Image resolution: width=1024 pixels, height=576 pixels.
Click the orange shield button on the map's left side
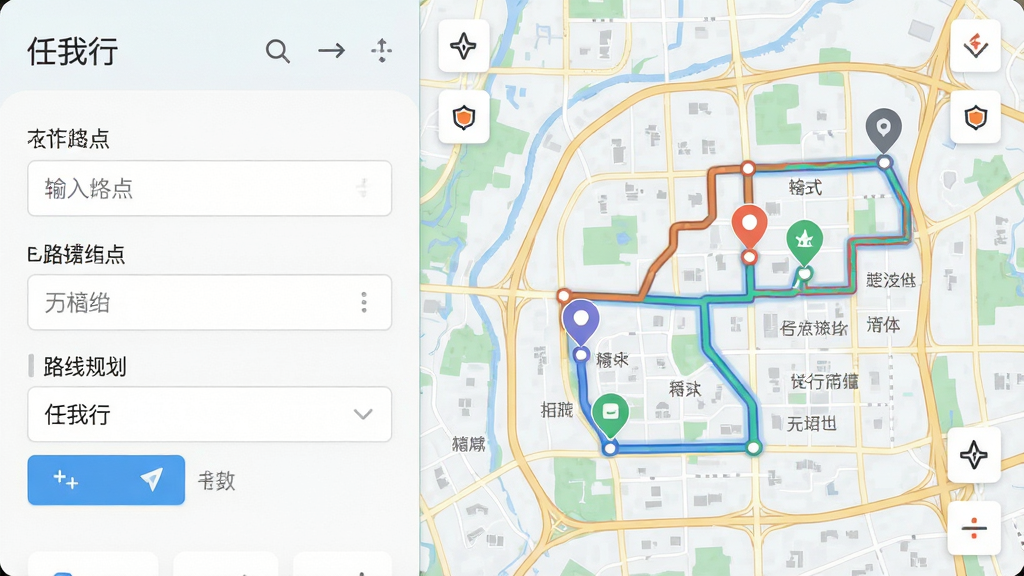[x=464, y=118]
